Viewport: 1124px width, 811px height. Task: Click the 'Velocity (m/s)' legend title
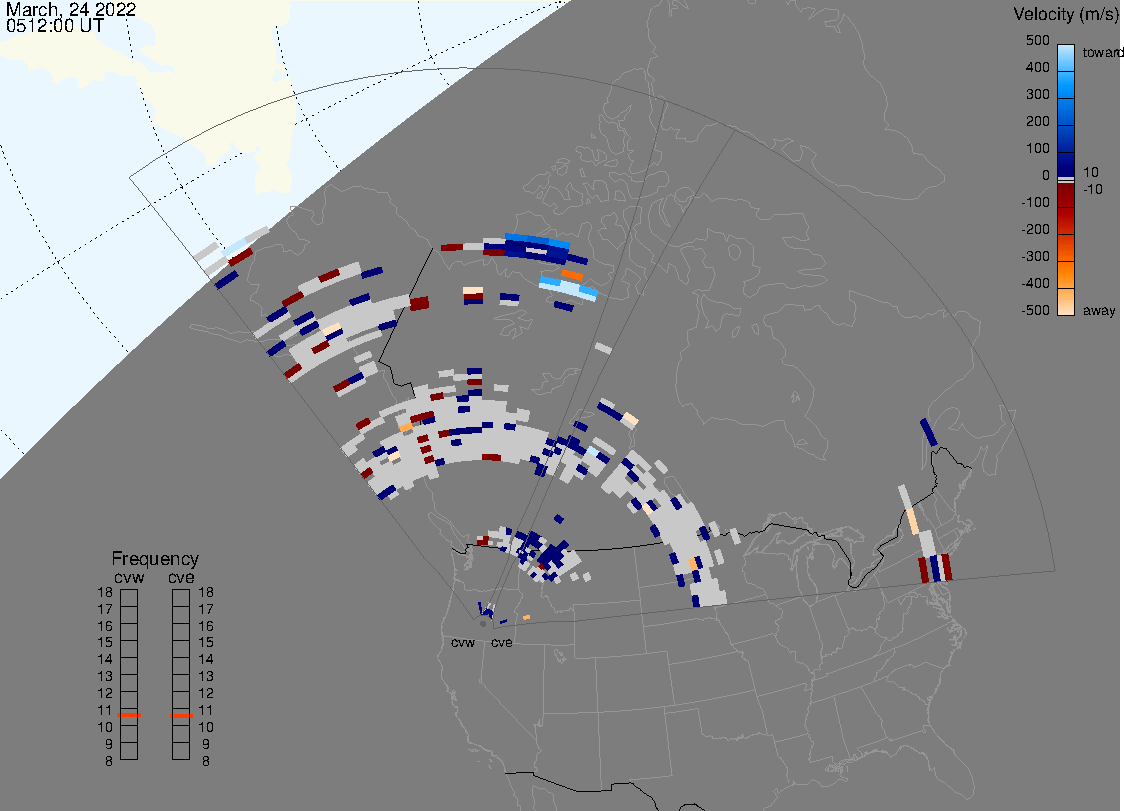(x=1064, y=14)
